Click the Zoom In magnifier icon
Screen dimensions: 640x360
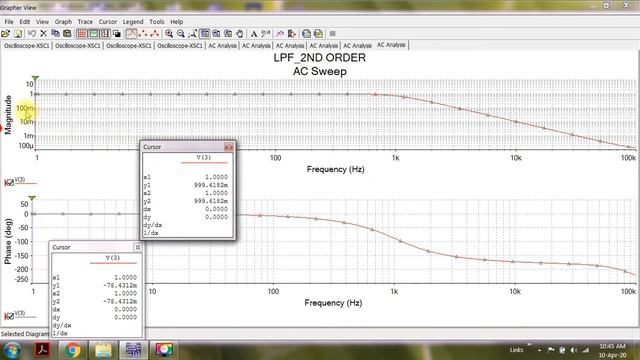pos(169,34)
